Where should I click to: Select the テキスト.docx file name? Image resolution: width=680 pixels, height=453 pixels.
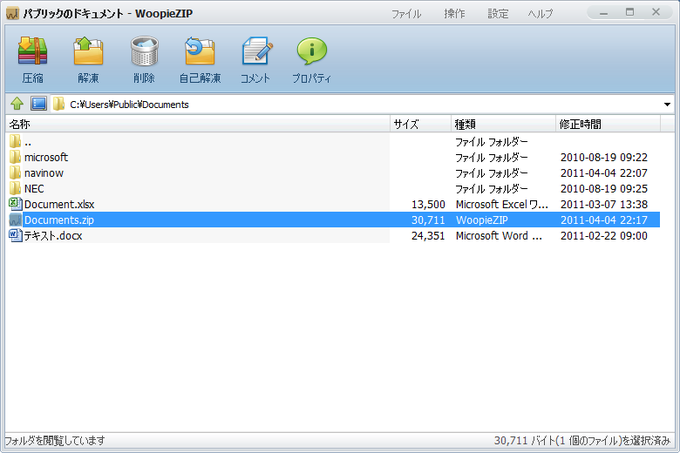coord(53,235)
